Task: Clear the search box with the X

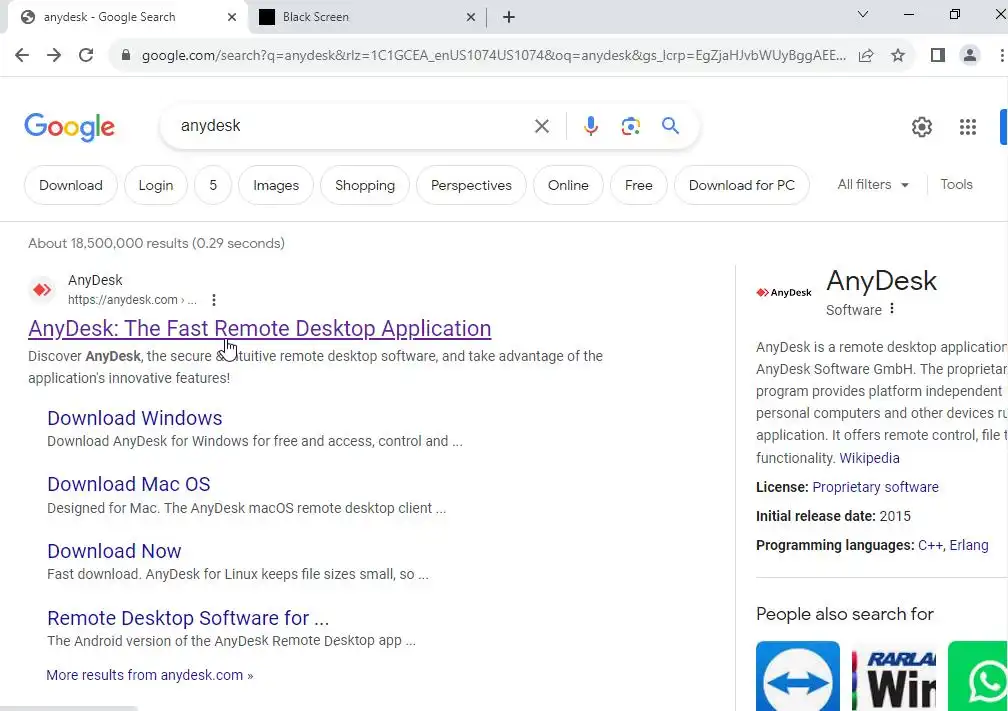Action: (542, 126)
